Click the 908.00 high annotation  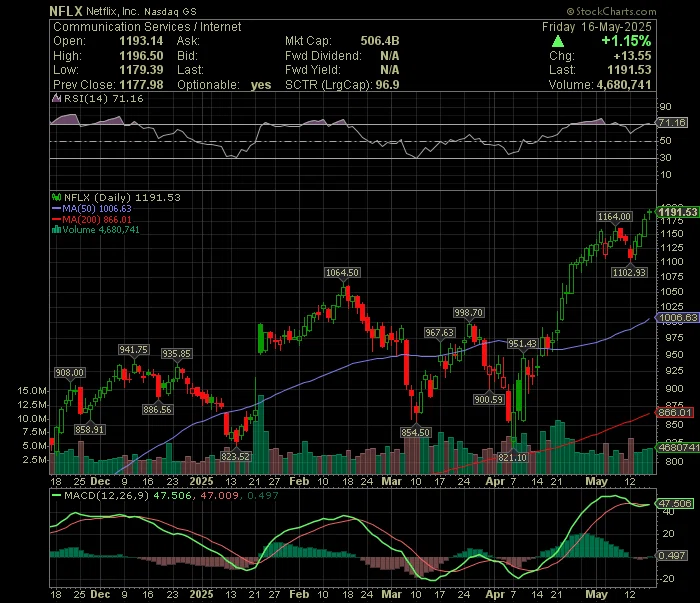[x=69, y=373]
